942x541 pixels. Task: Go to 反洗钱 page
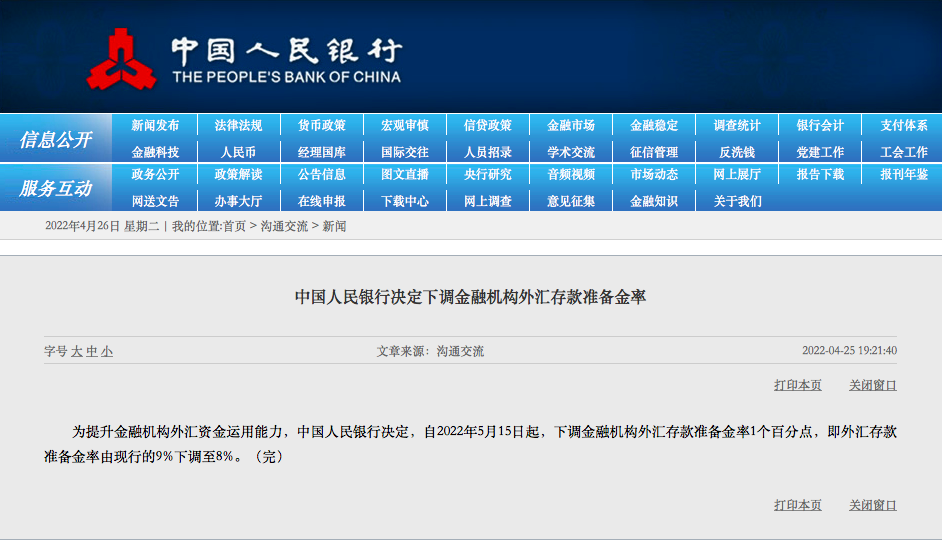[737, 153]
